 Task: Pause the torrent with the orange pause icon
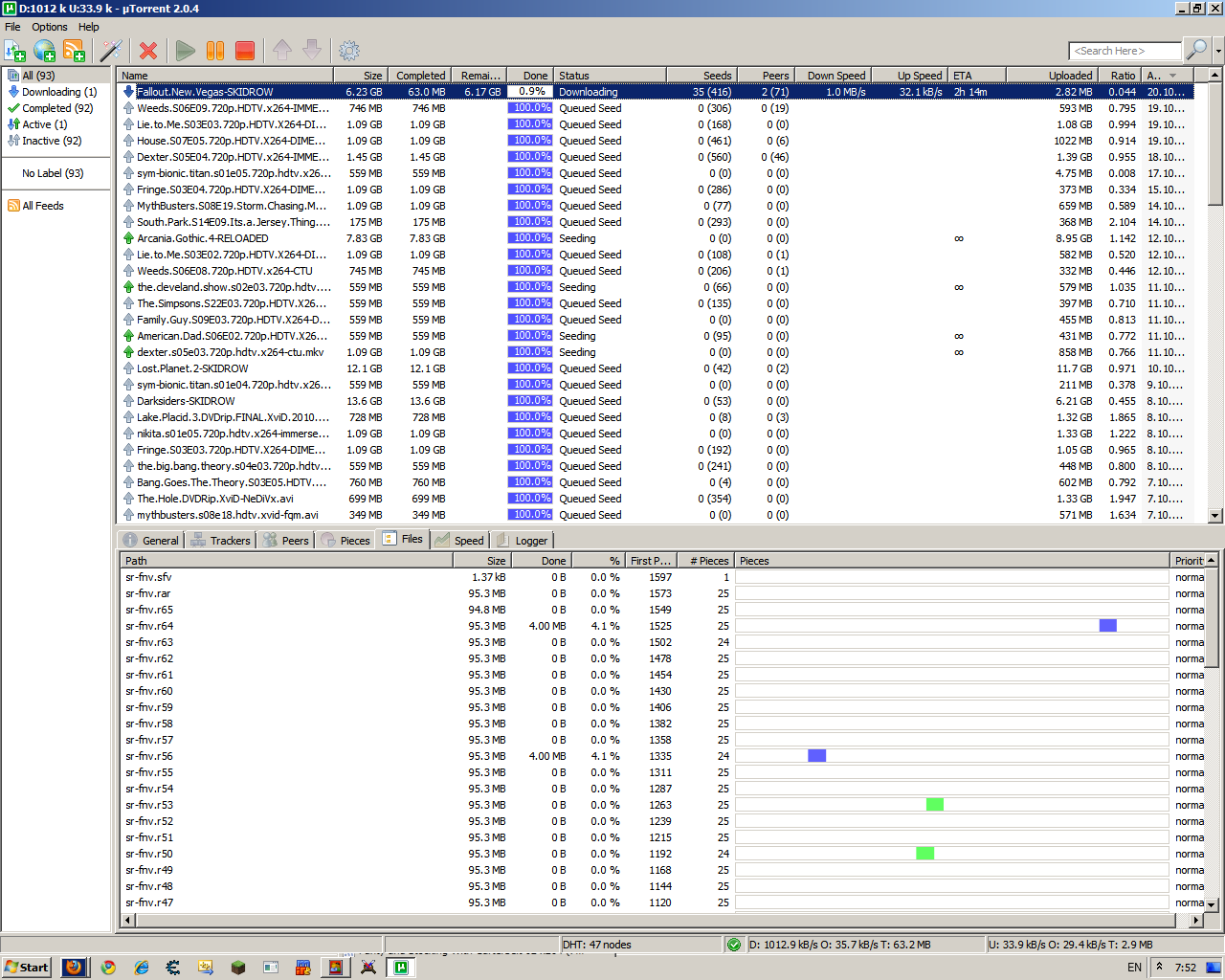pos(215,51)
